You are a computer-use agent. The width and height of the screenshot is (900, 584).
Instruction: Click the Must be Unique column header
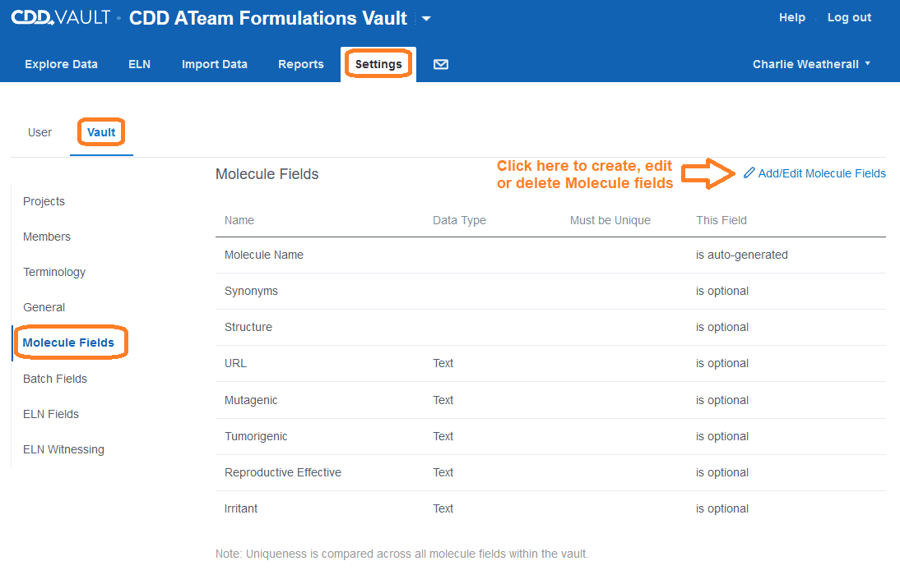(610, 221)
